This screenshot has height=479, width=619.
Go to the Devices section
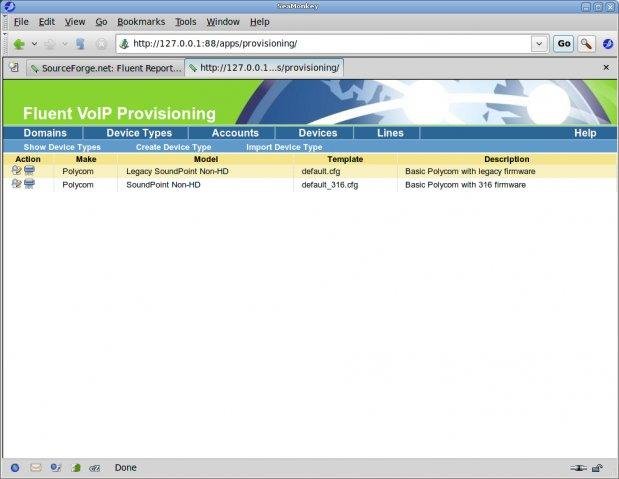pyautogui.click(x=318, y=133)
